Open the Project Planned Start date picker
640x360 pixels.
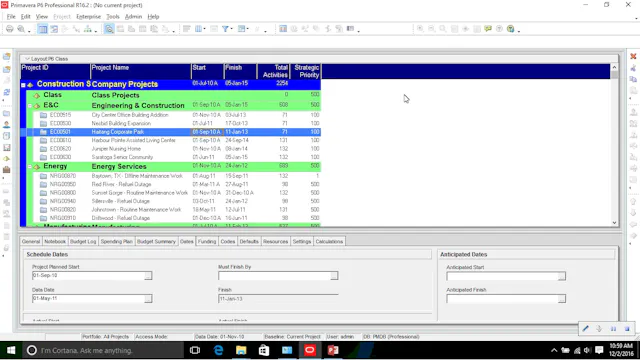tap(148, 276)
